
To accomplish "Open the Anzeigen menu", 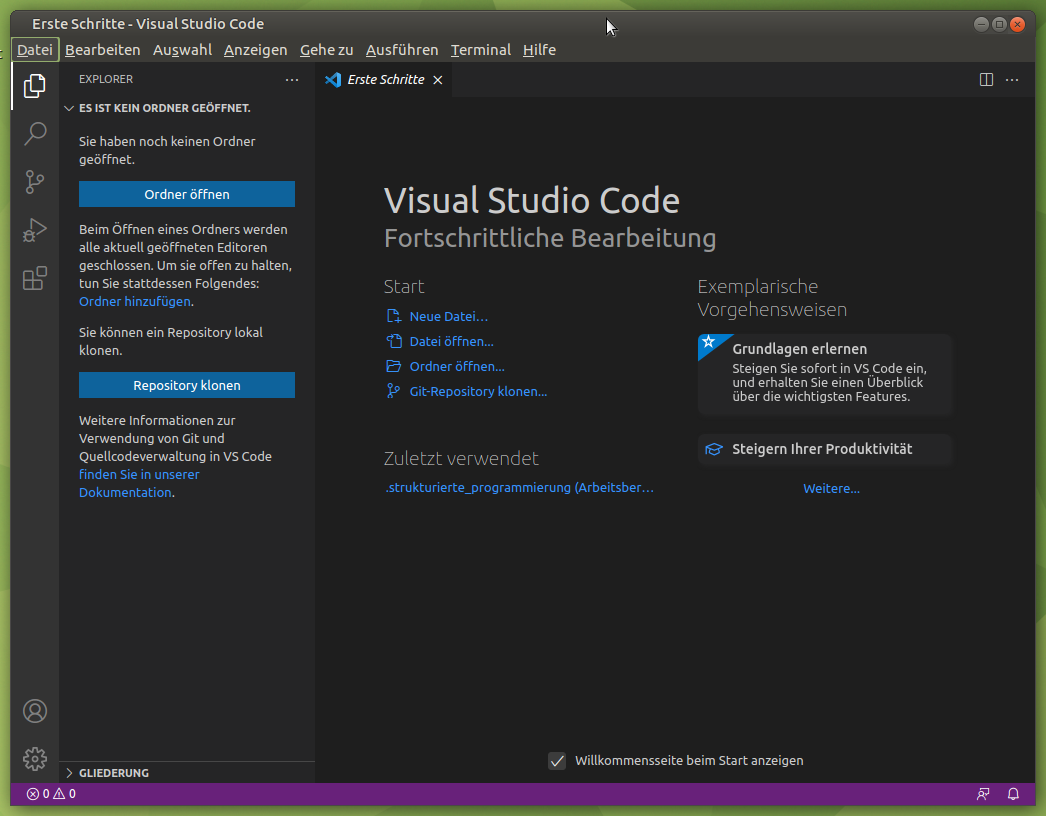I will (x=255, y=50).
